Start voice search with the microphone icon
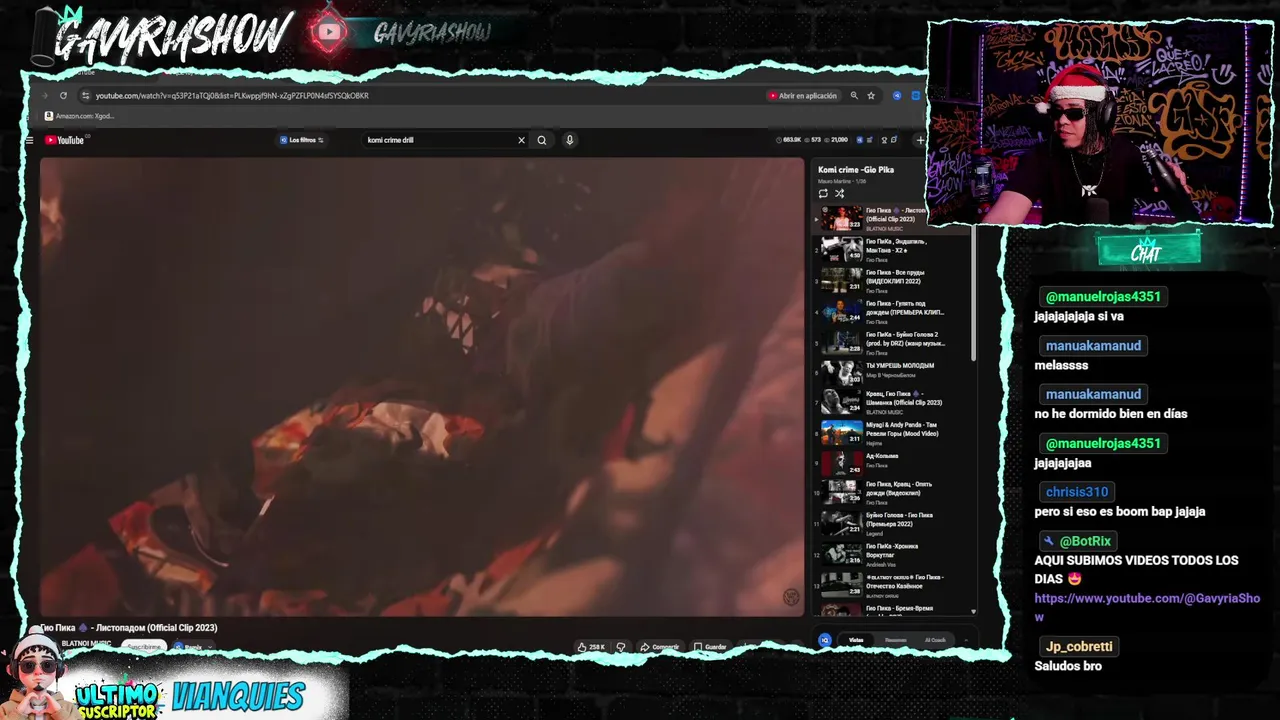 (570, 140)
